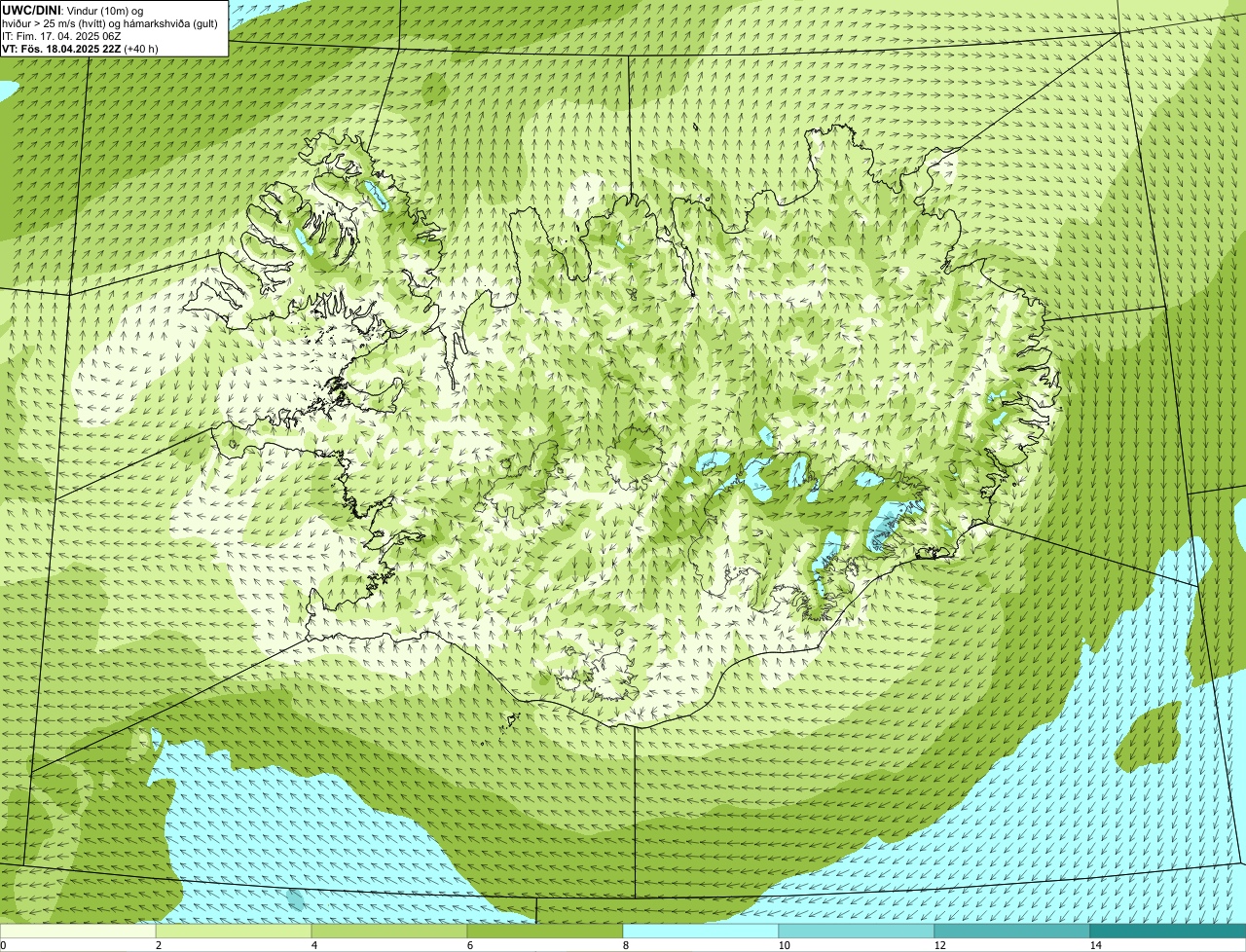Click the "UWC/DINI" title in info box
The image size is (1246, 952).
pos(31,10)
